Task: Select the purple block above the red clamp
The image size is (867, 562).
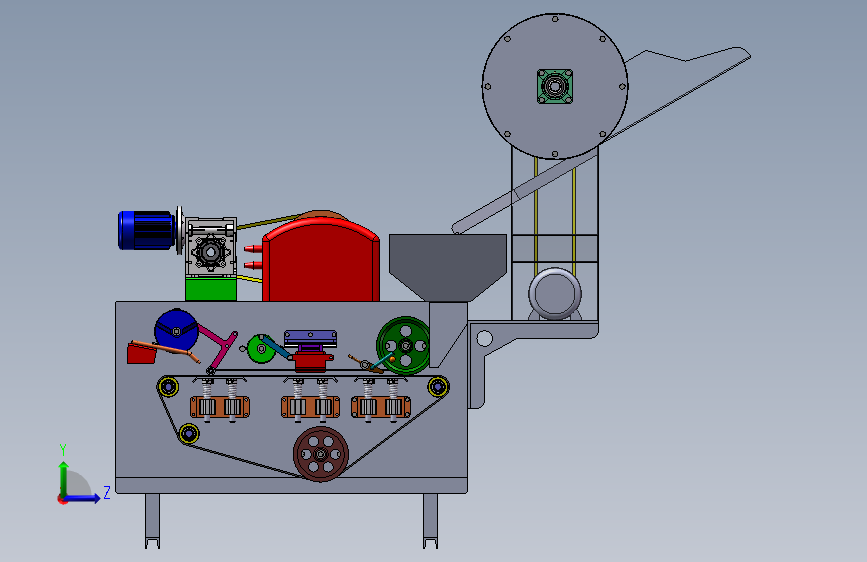Action: (x=310, y=337)
